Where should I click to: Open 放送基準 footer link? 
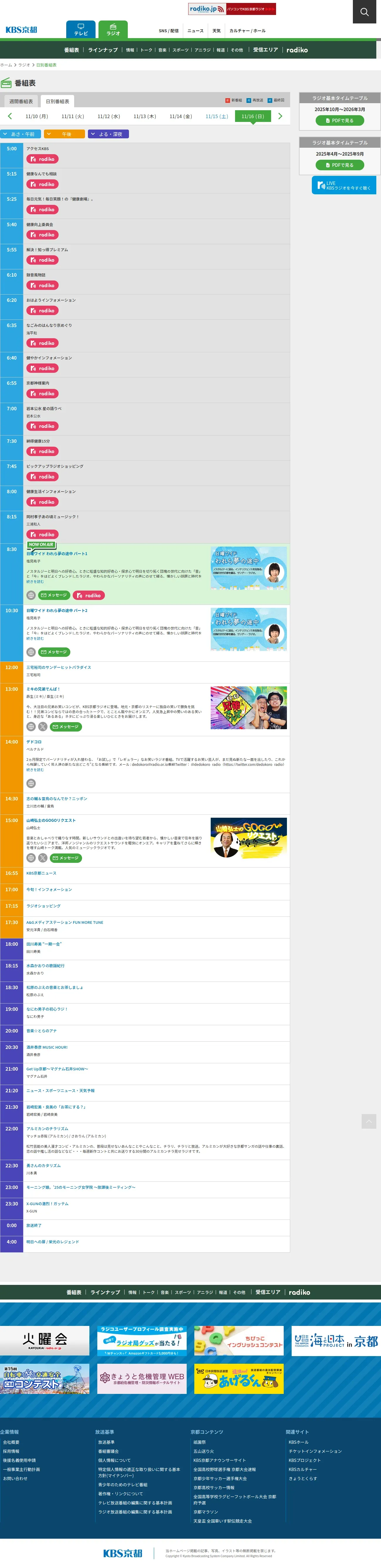click(106, 1442)
